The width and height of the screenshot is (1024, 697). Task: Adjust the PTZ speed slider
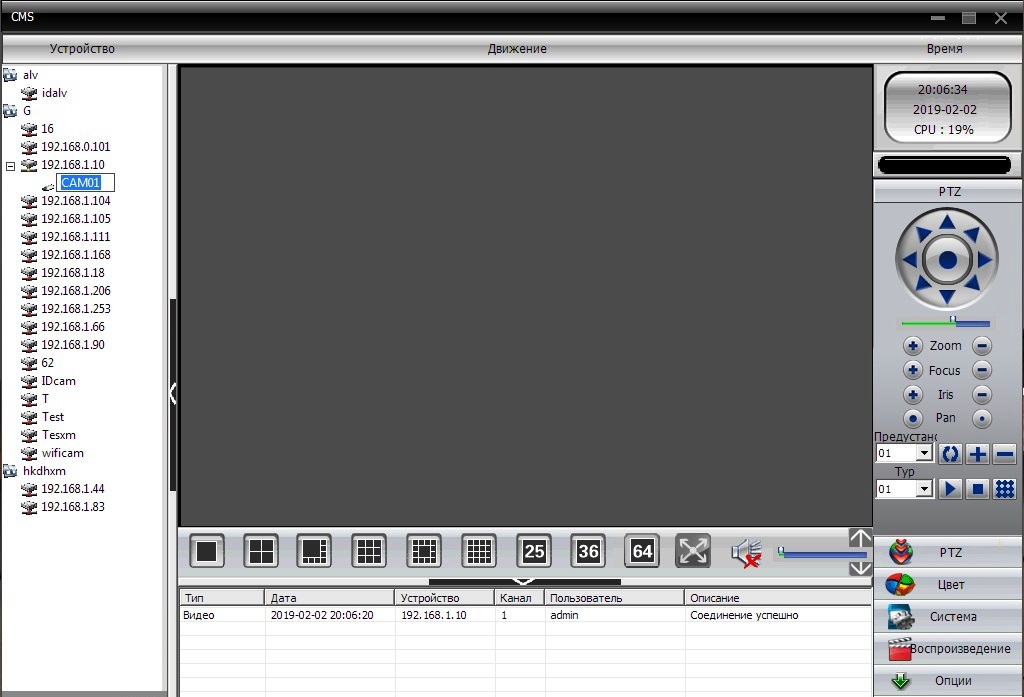click(x=953, y=322)
